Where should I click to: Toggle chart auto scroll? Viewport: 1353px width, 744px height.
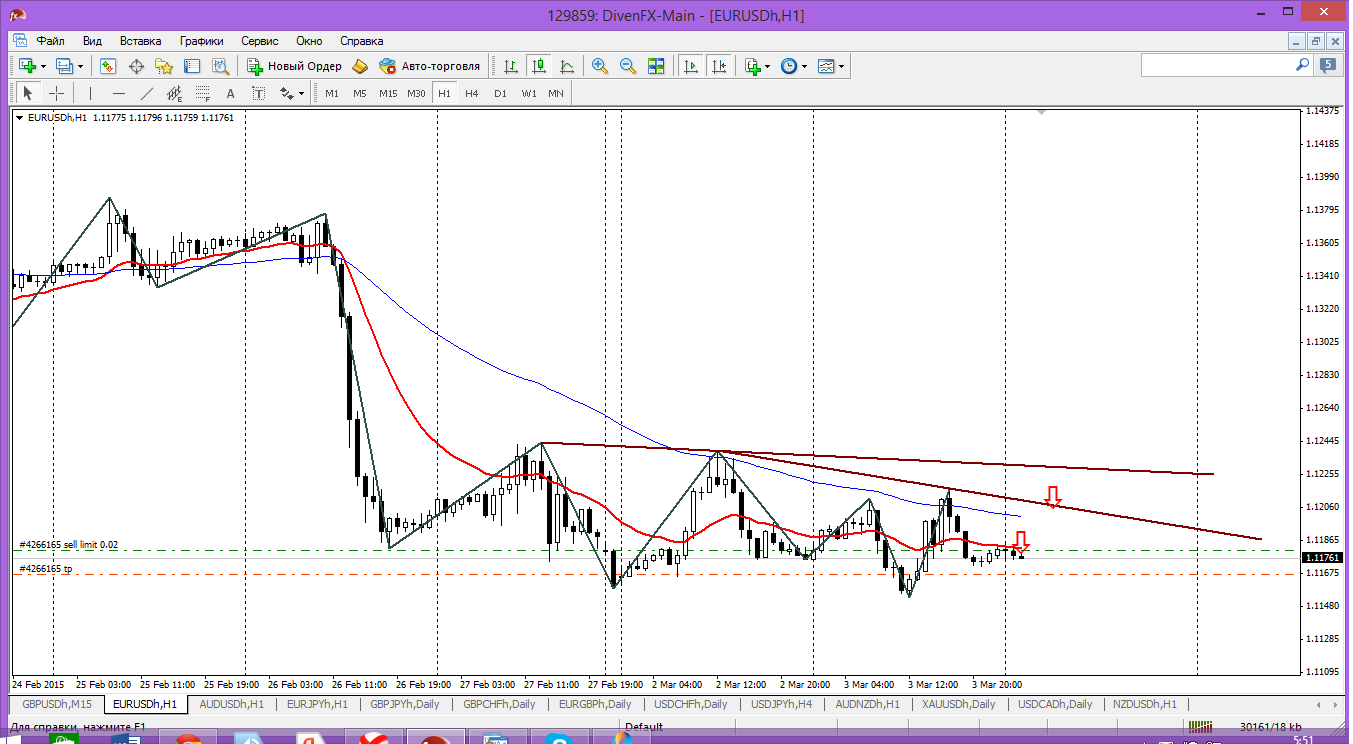pos(690,66)
